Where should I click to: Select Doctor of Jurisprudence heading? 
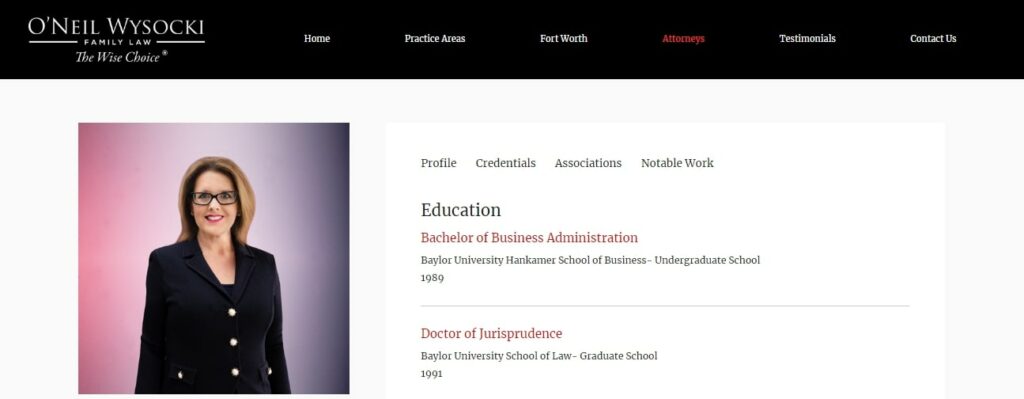[x=491, y=334]
